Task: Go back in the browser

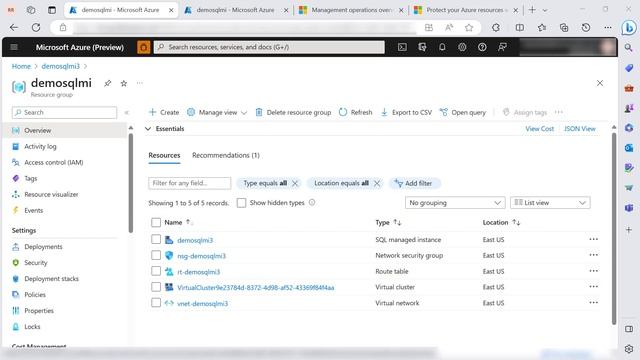Action: click(14, 27)
